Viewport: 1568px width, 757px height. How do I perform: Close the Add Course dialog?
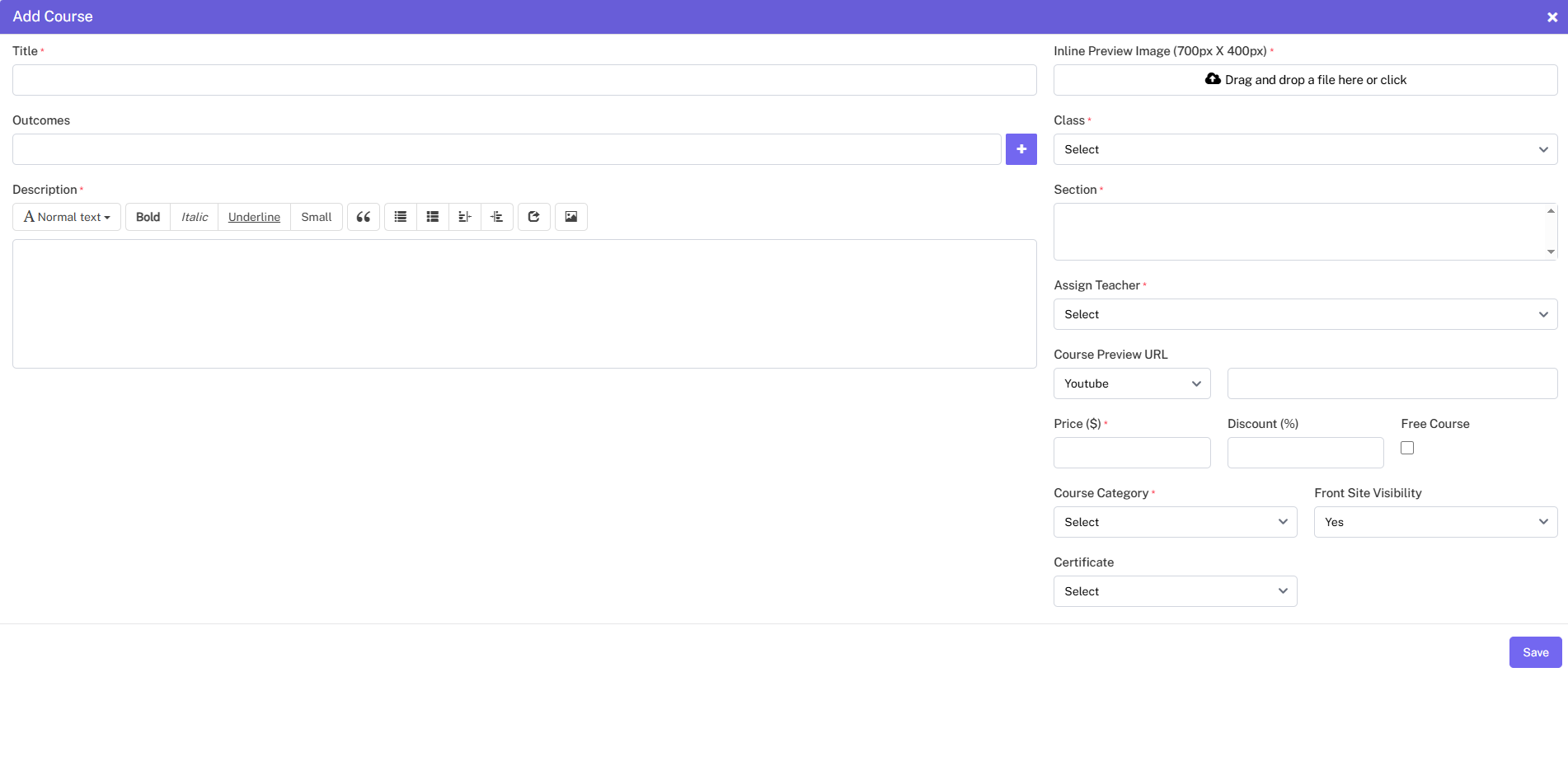point(1552,16)
